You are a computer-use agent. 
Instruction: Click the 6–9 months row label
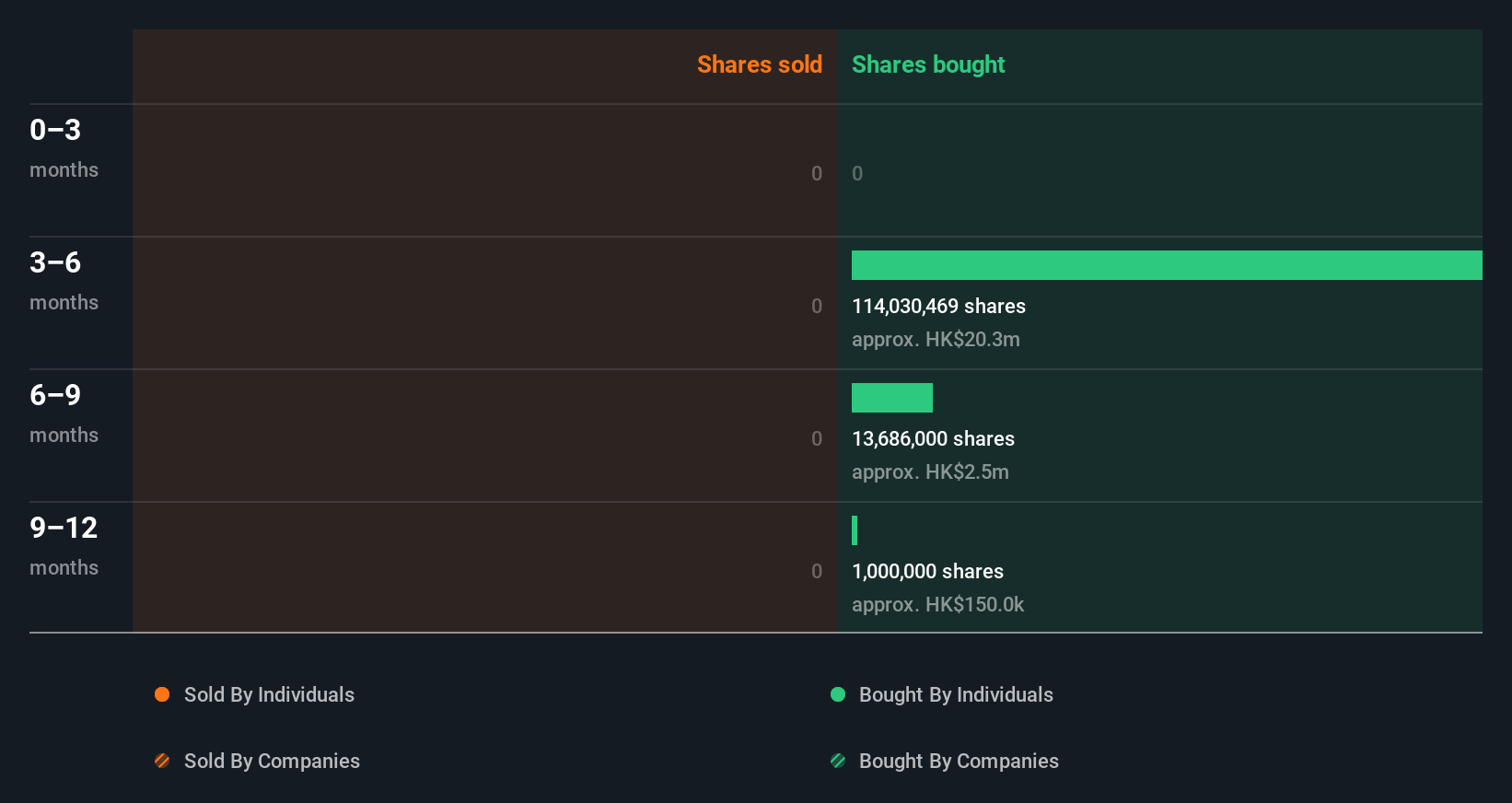click(64, 413)
